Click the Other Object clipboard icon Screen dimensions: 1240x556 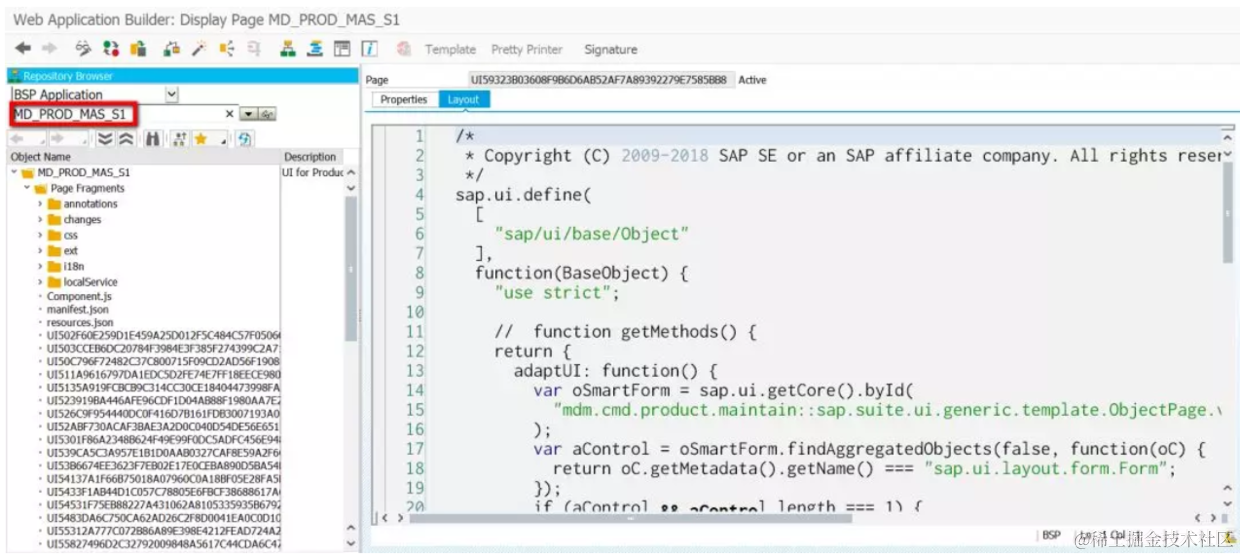tap(139, 48)
